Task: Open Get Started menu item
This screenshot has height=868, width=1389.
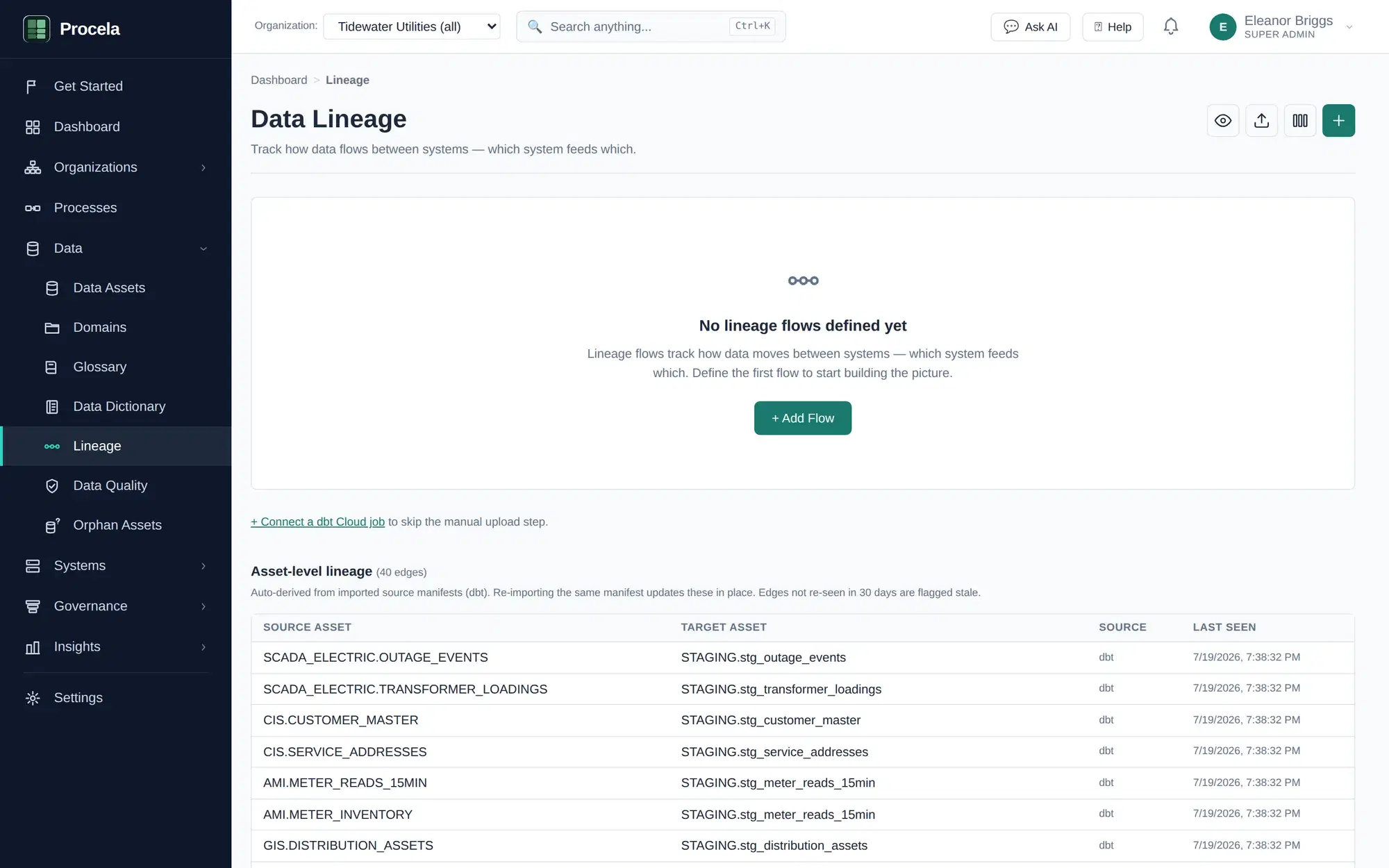Action: coord(116,86)
